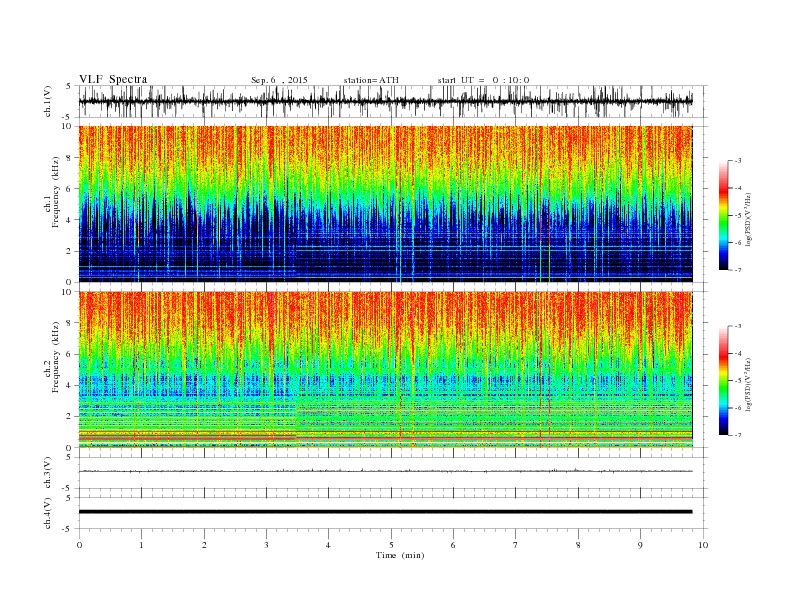Click the "4" kHz tick of ch.2 spectrogram
The height and width of the screenshot is (612, 792).
[x=70, y=385]
